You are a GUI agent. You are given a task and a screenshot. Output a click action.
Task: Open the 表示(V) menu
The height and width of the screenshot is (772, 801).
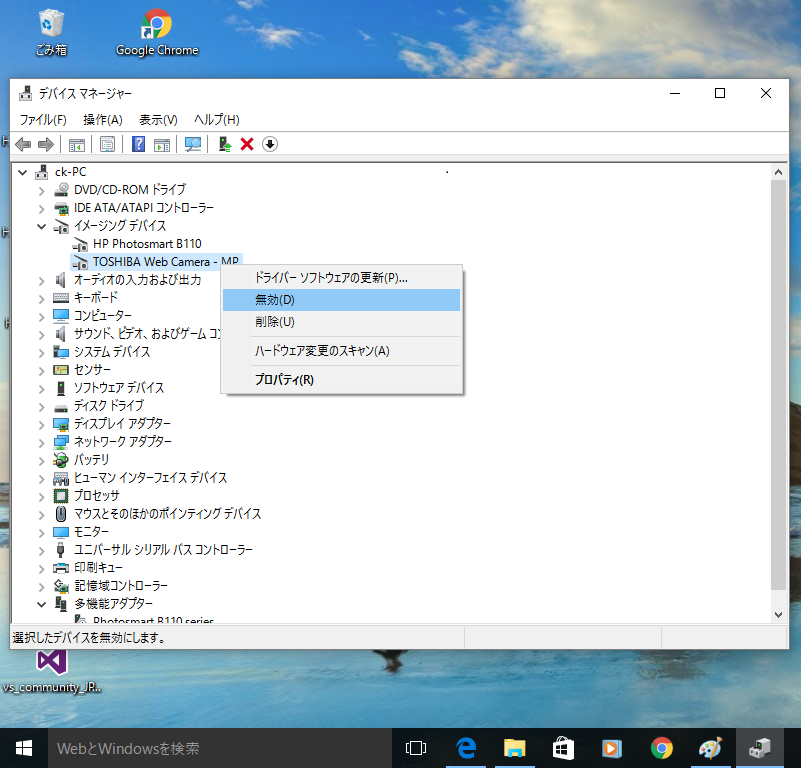pos(158,120)
